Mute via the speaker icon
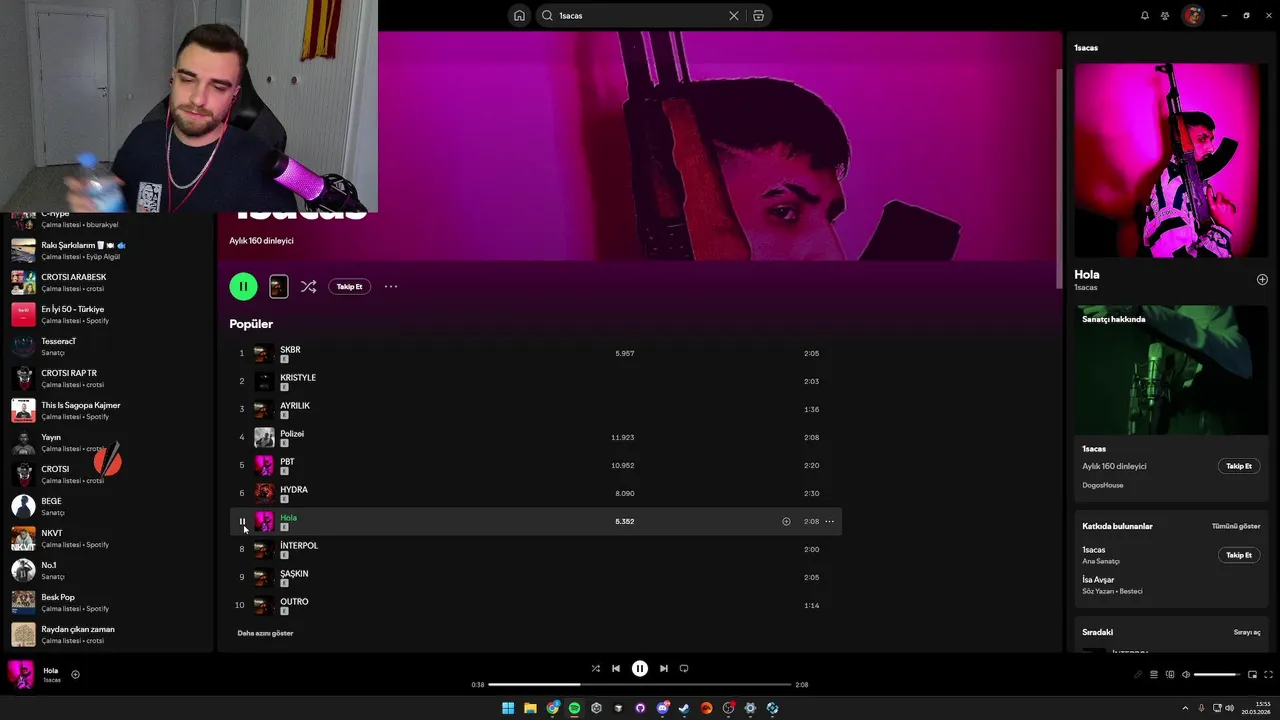Image resolution: width=1280 pixels, height=720 pixels. pyautogui.click(x=1186, y=674)
